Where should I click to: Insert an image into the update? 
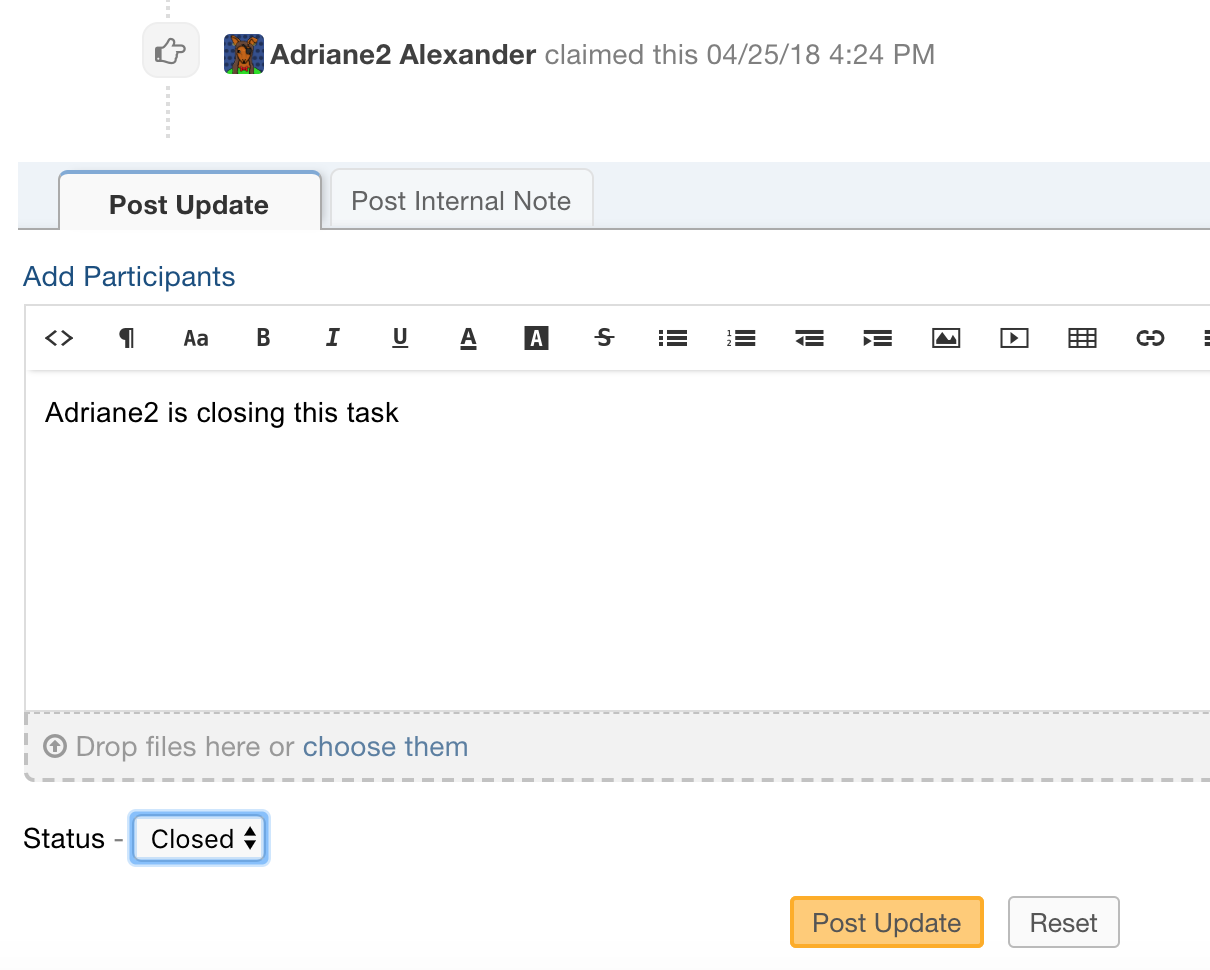pyautogui.click(x=946, y=338)
